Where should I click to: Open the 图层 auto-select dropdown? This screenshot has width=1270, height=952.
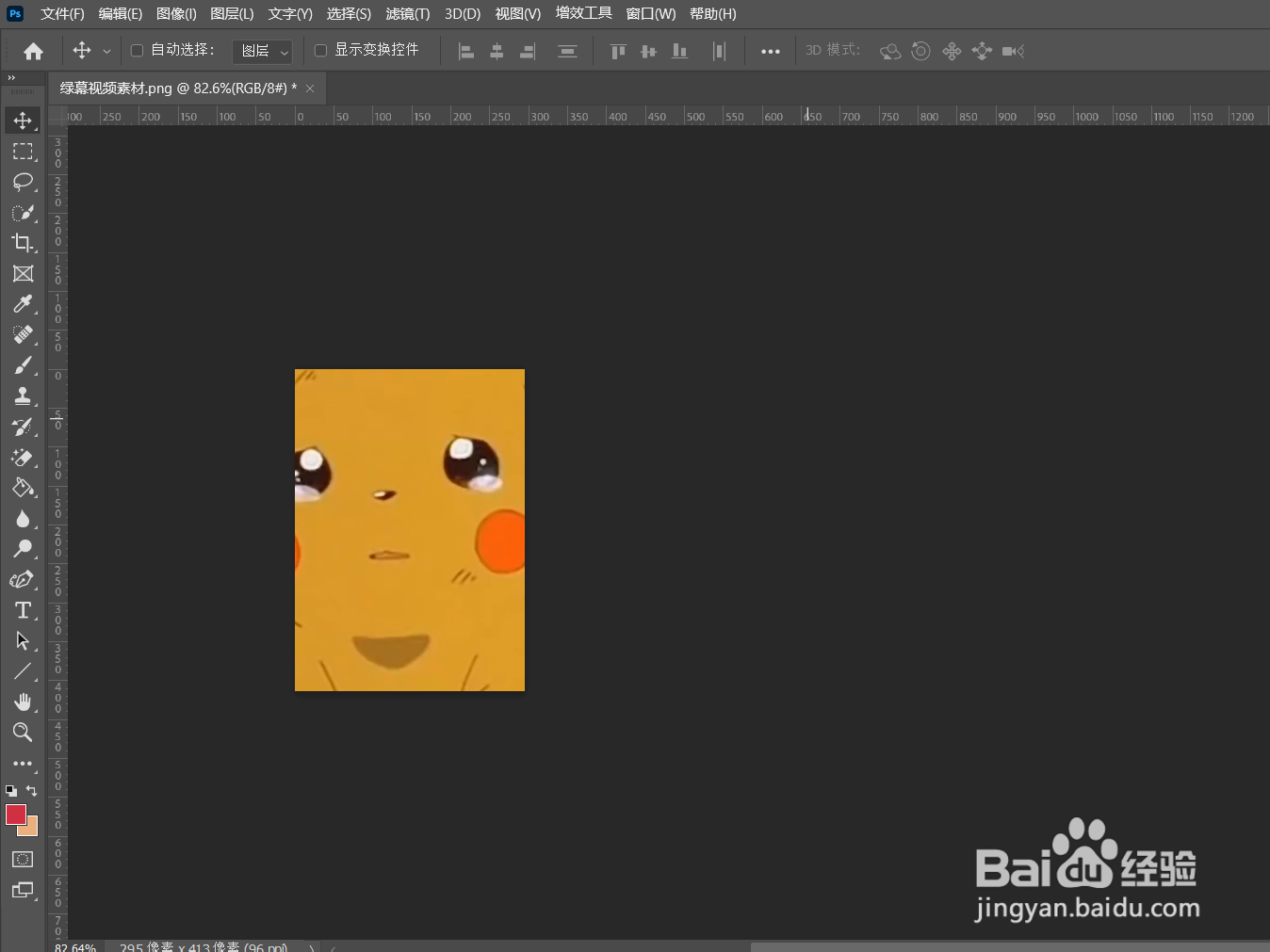tap(262, 51)
